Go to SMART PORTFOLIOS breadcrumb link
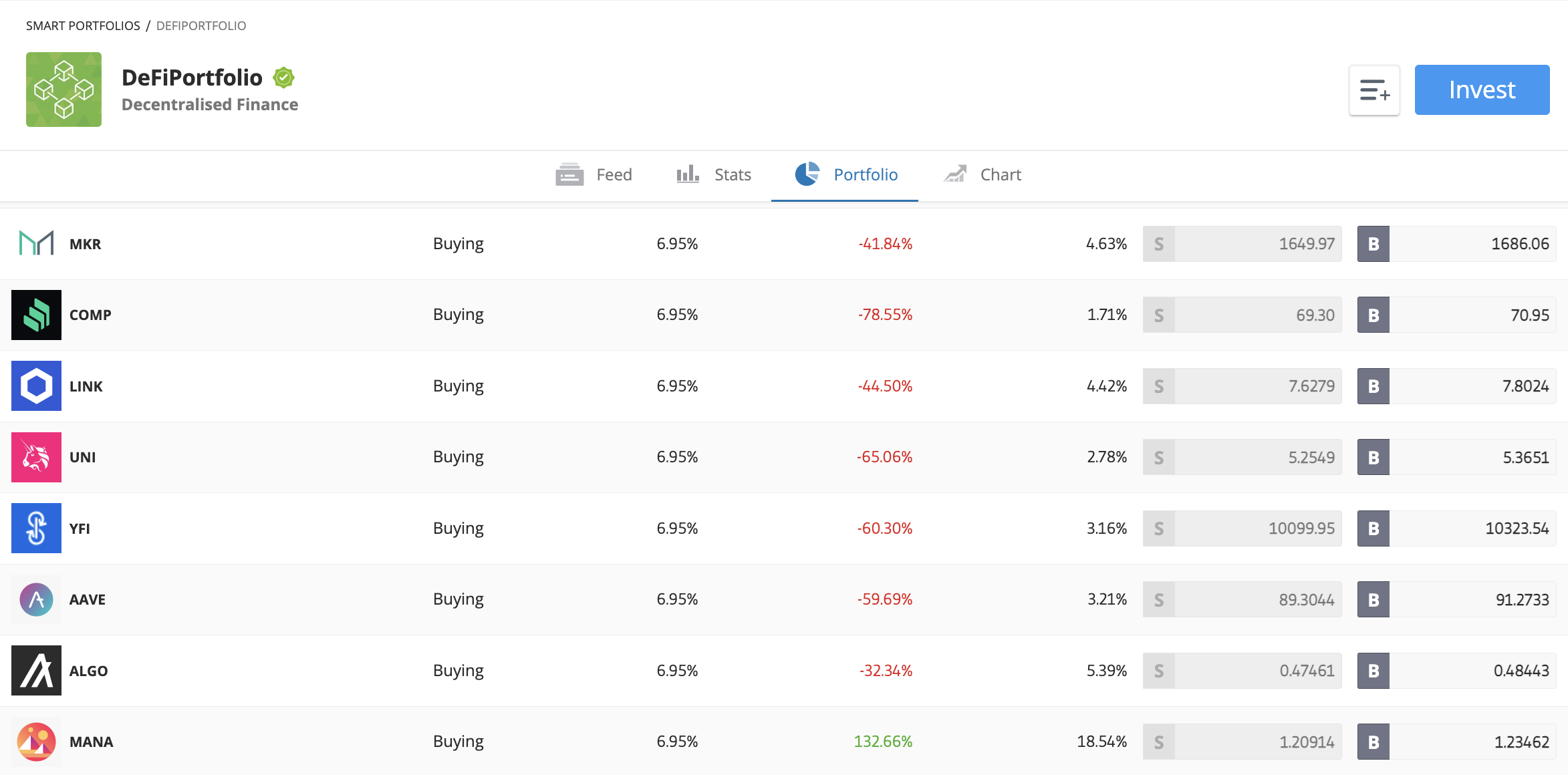The image size is (1568, 775). click(x=83, y=26)
